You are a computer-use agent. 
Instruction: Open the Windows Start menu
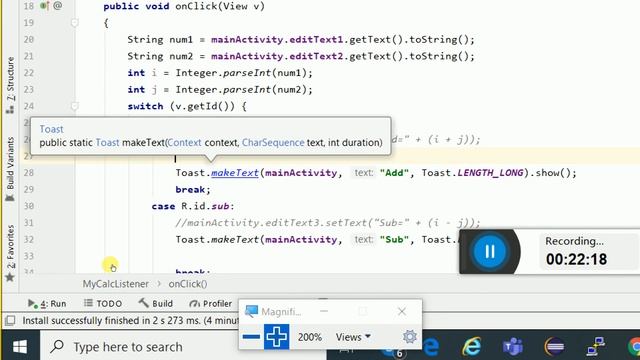(x=20, y=347)
